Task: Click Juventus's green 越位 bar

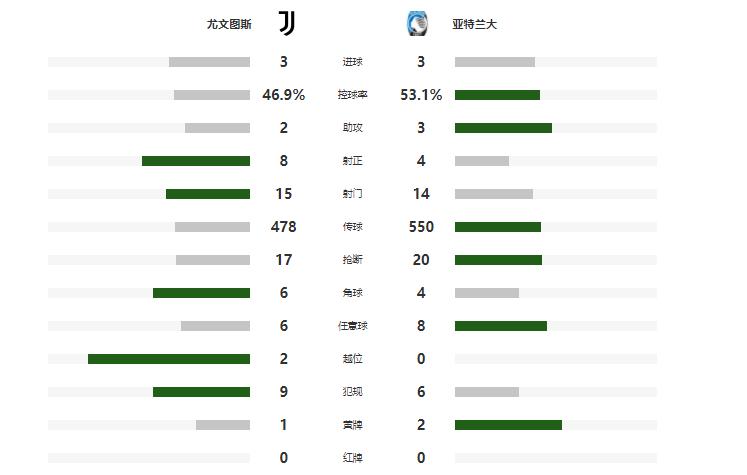Action: [x=169, y=359]
